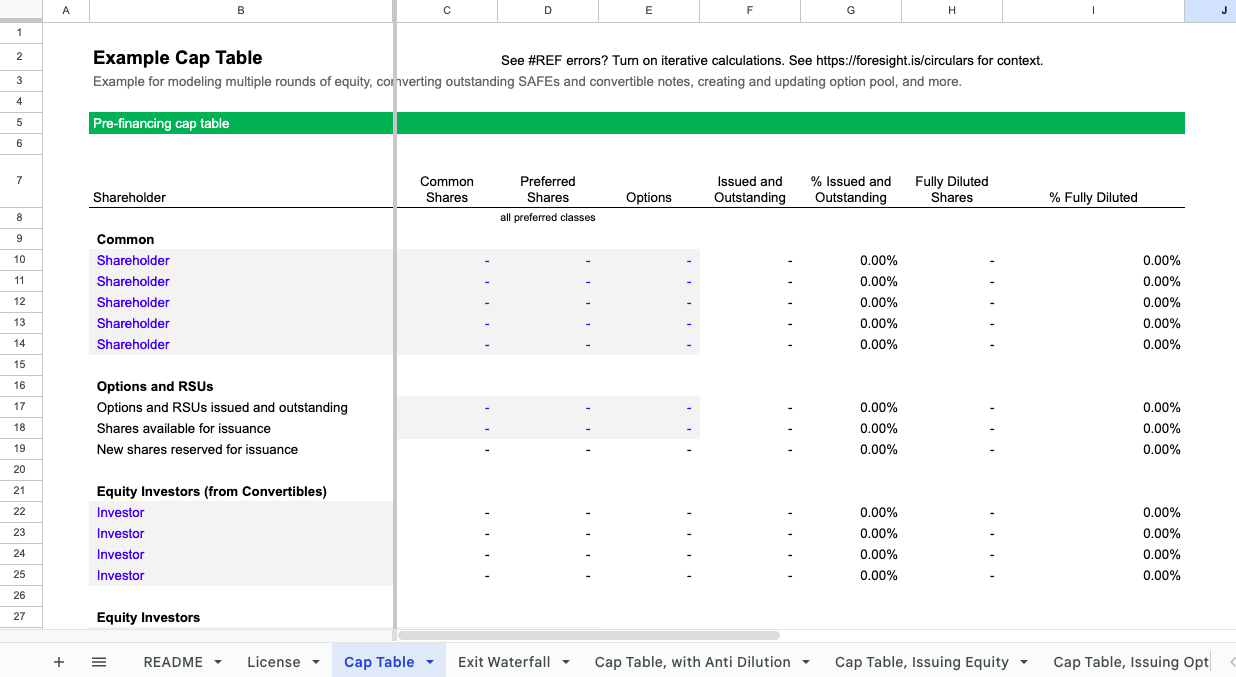Click the #REF errors note cell

coord(772,61)
